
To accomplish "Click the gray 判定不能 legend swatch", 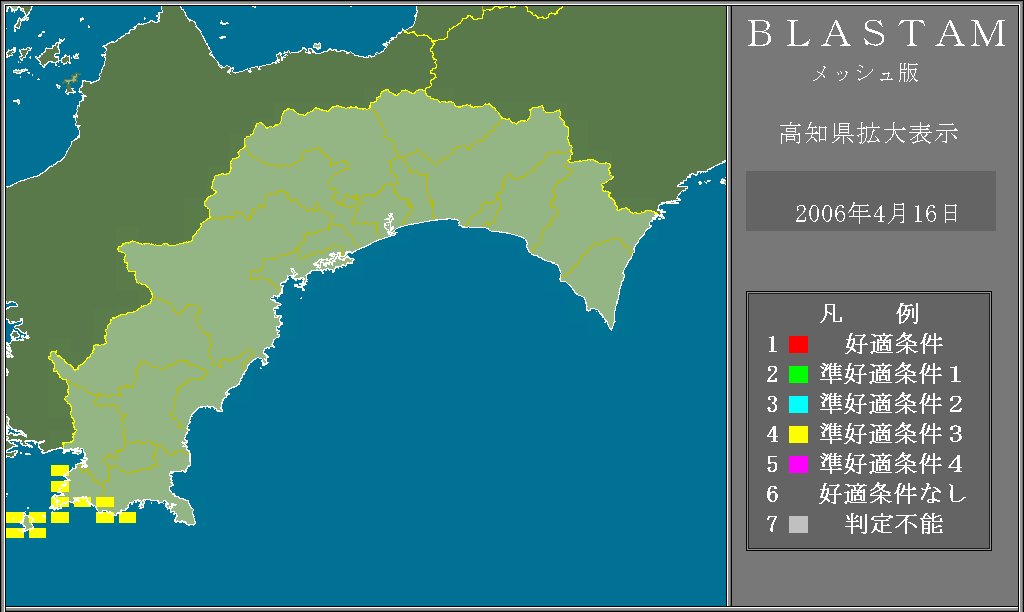I will [798, 524].
